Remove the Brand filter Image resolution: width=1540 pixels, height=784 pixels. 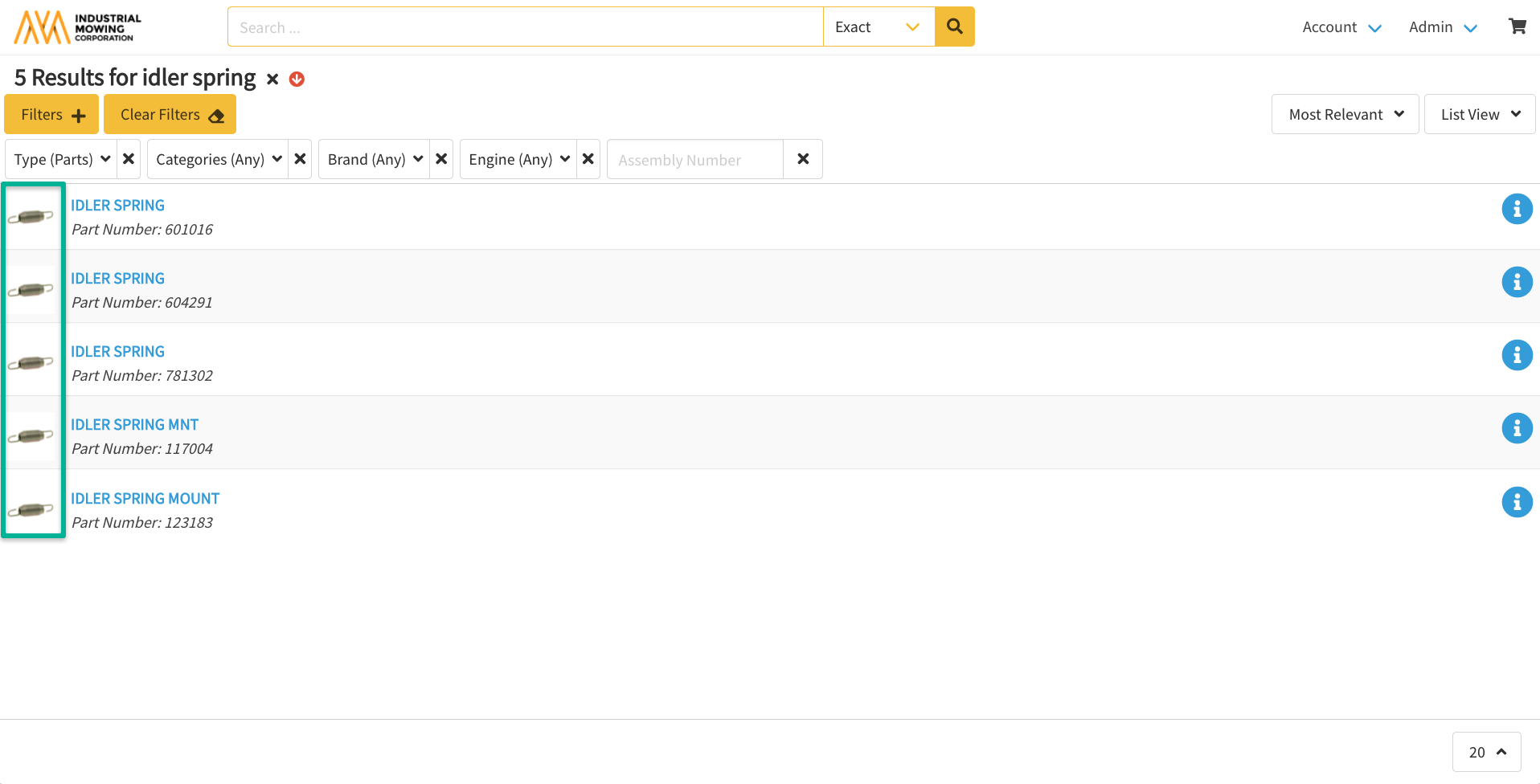click(441, 159)
